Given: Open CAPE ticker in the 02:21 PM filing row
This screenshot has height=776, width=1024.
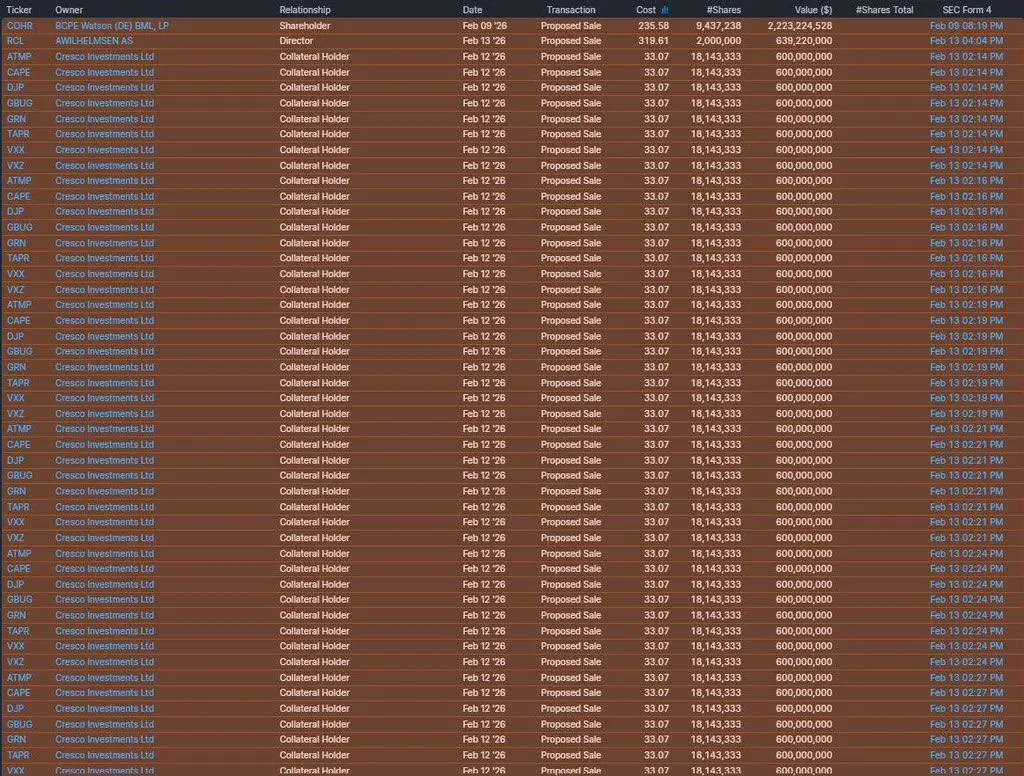Looking at the screenshot, I should pyautogui.click(x=18, y=445).
